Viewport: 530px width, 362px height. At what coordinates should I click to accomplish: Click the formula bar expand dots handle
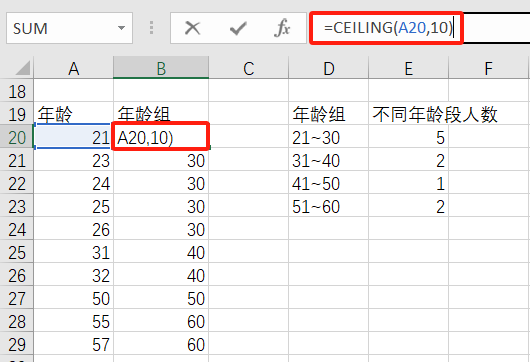coord(151,28)
